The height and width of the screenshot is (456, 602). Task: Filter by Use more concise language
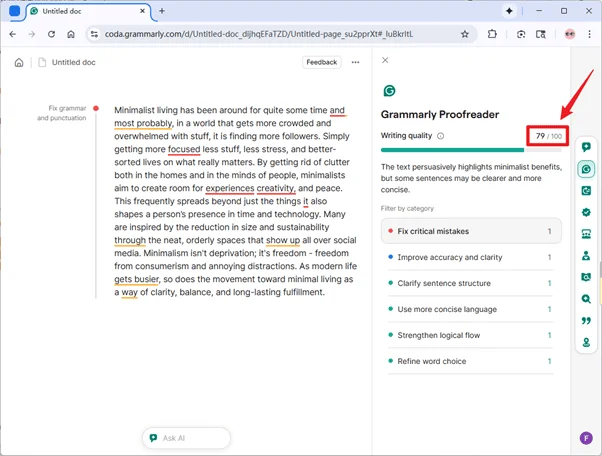471,309
